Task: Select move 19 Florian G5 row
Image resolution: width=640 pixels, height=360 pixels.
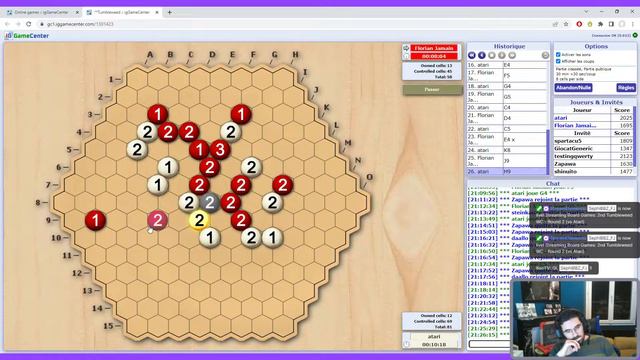Action: (x=507, y=97)
